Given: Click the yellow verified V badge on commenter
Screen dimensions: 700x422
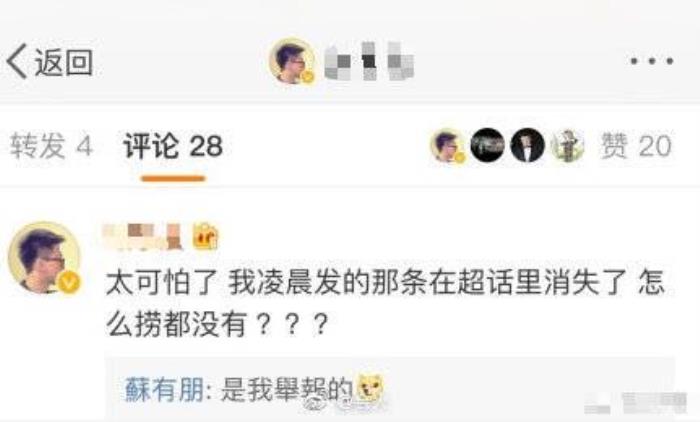Looking at the screenshot, I should [69, 282].
